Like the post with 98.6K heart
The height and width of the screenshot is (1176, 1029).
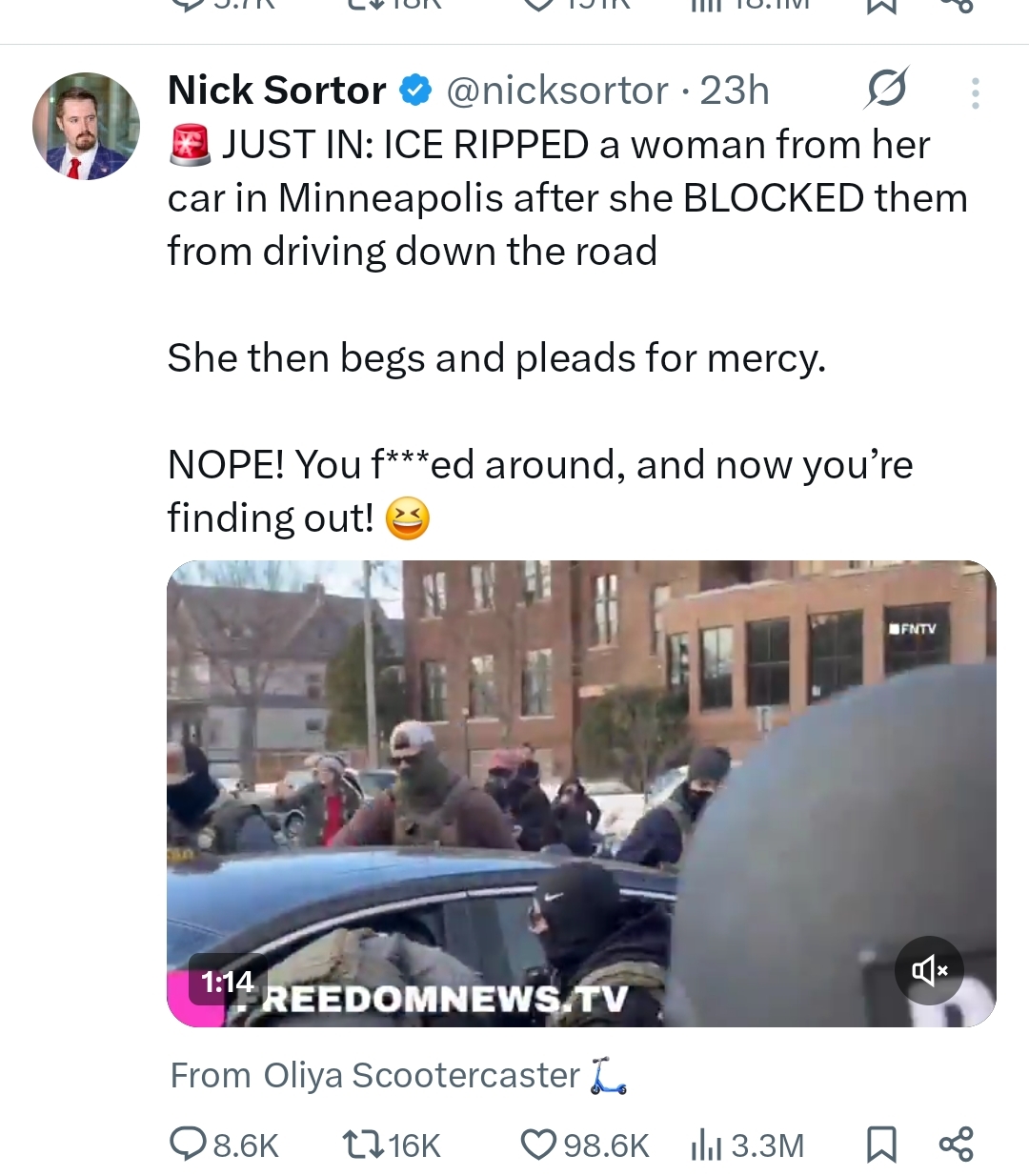[585, 1145]
